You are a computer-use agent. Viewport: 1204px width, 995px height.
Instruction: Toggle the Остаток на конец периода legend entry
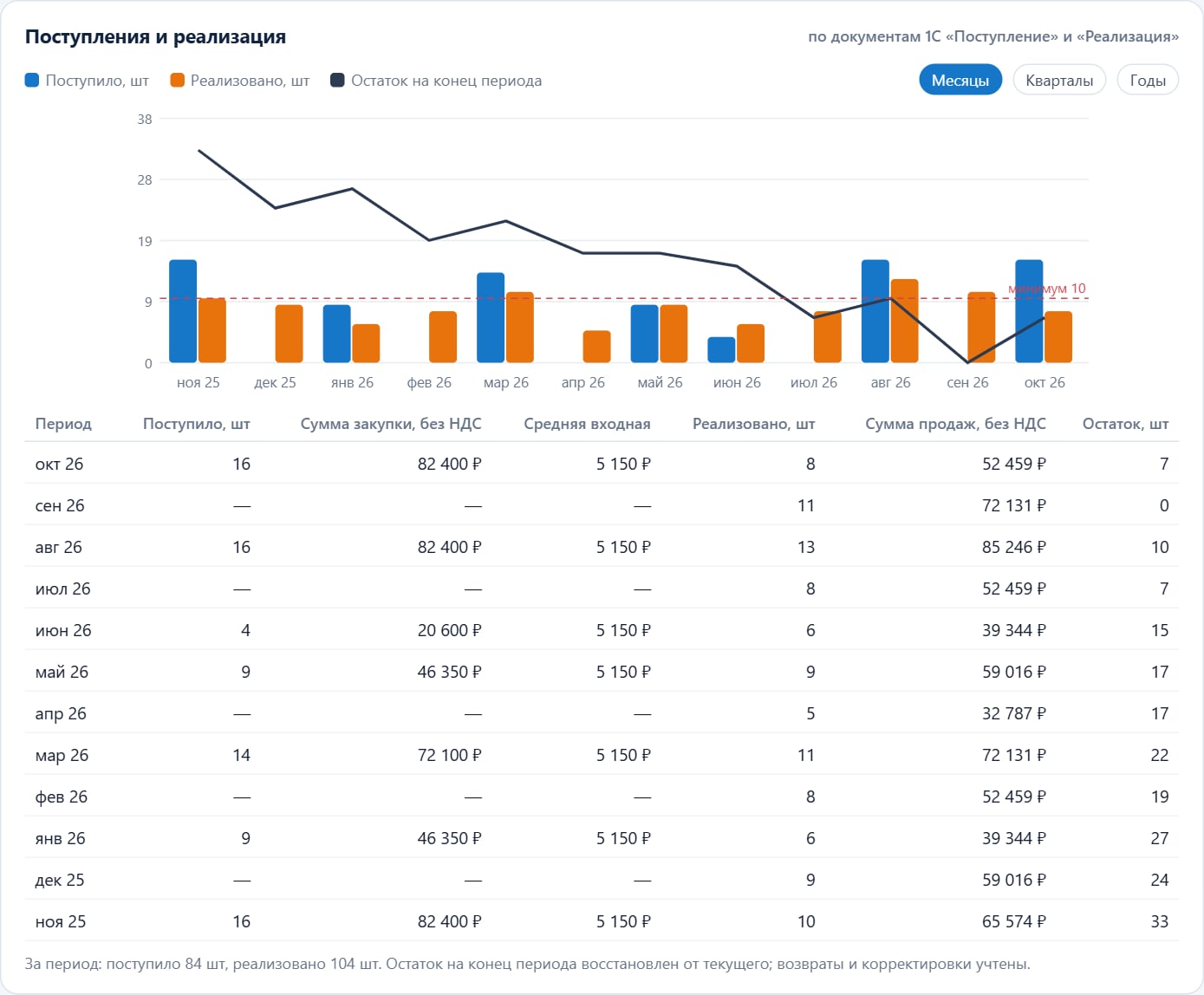[436, 81]
